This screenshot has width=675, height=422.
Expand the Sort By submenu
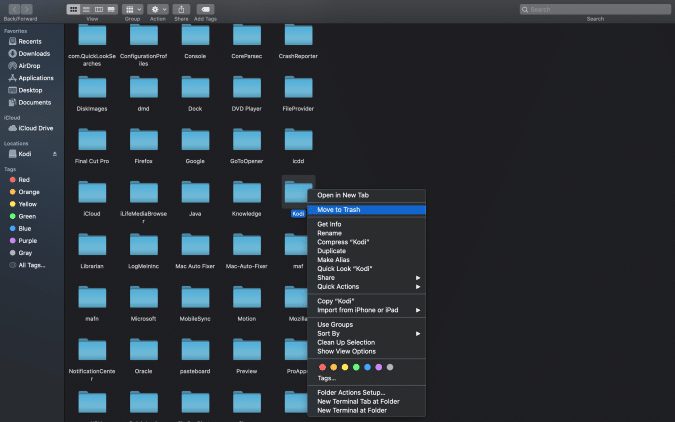(366, 333)
